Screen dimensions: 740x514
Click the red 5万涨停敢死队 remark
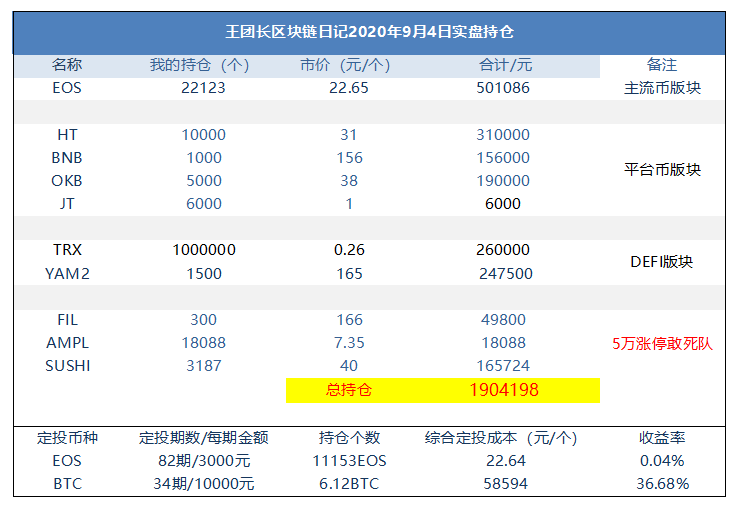[x=662, y=344]
